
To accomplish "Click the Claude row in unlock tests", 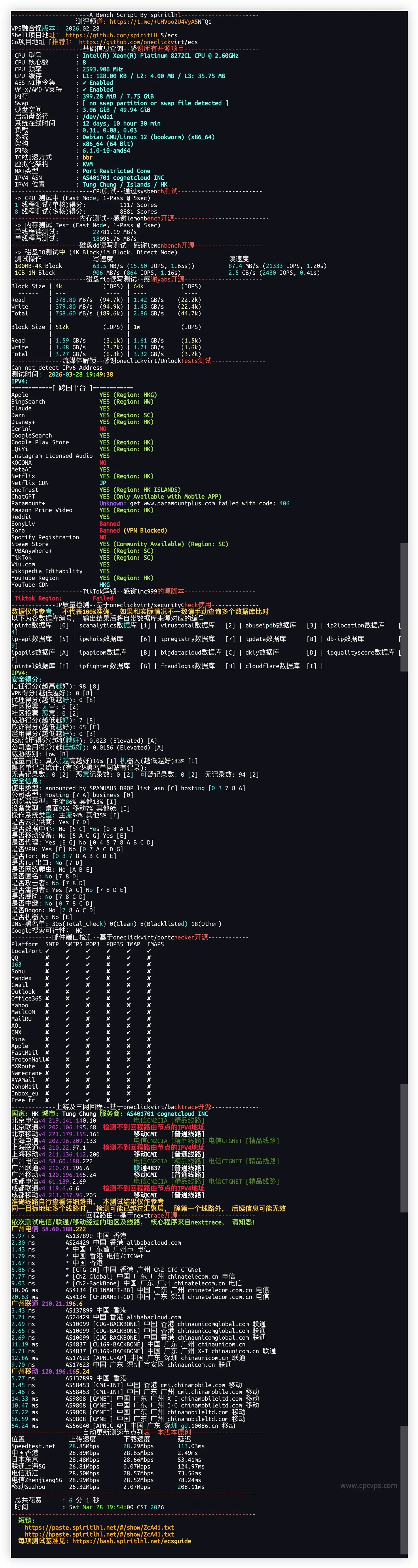I will [60, 408].
